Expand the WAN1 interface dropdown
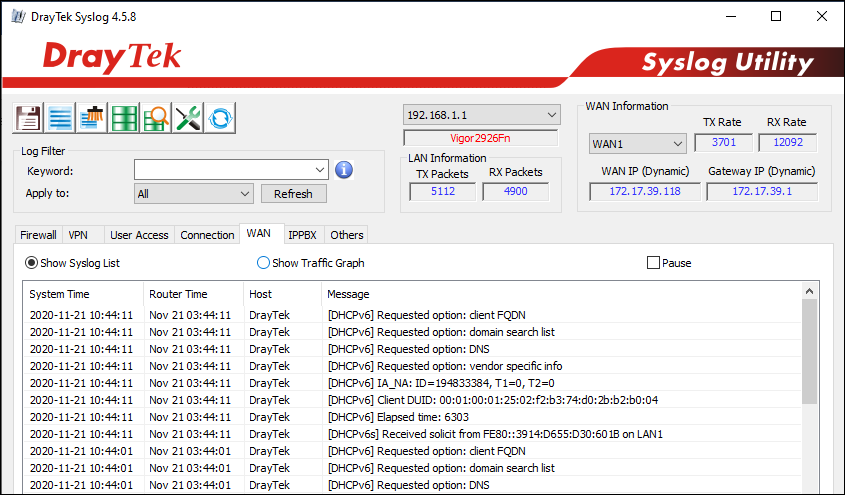845x495 pixels. [x=638, y=144]
